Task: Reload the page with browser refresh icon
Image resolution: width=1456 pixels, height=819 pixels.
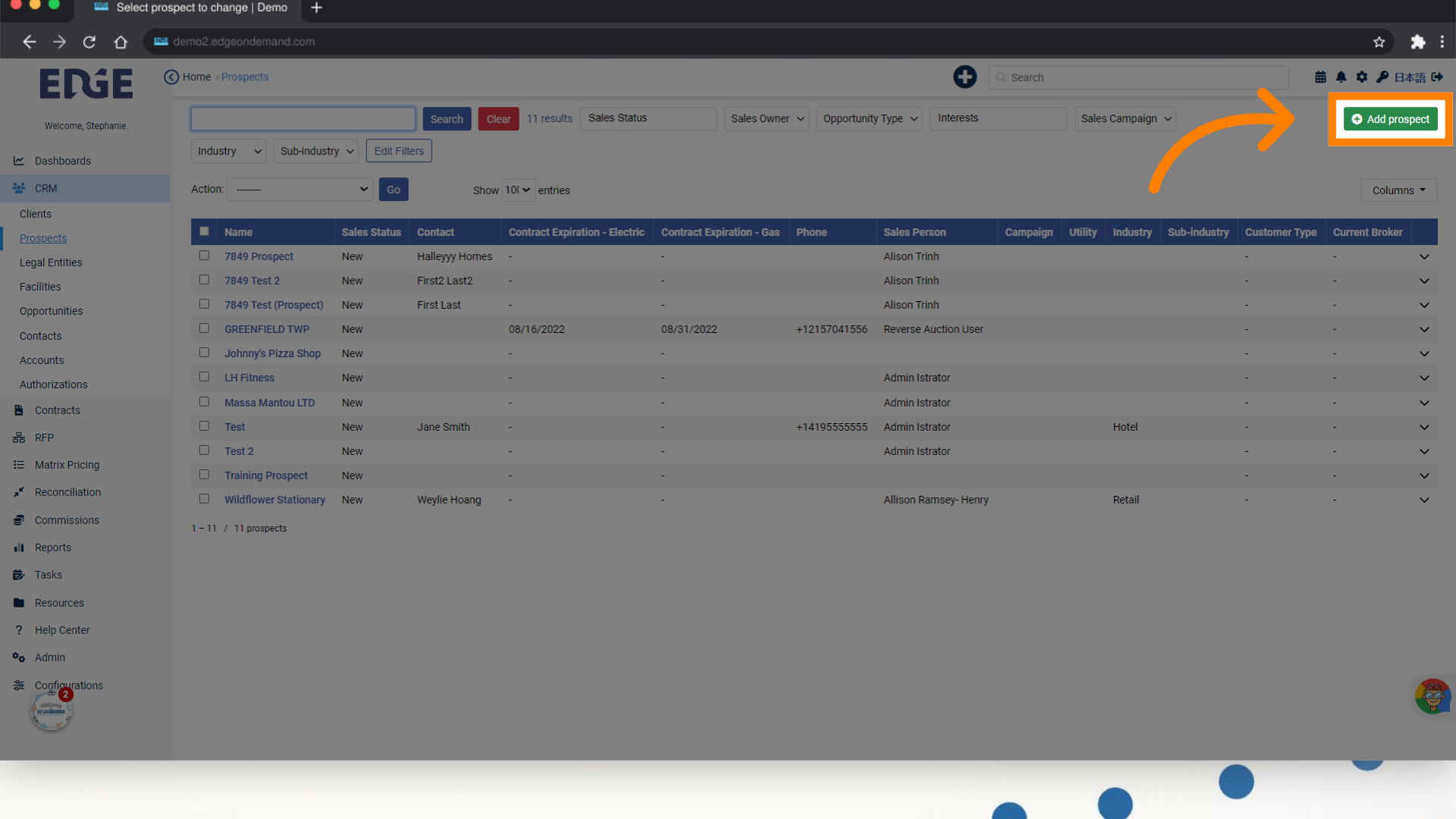Action: pos(89,42)
